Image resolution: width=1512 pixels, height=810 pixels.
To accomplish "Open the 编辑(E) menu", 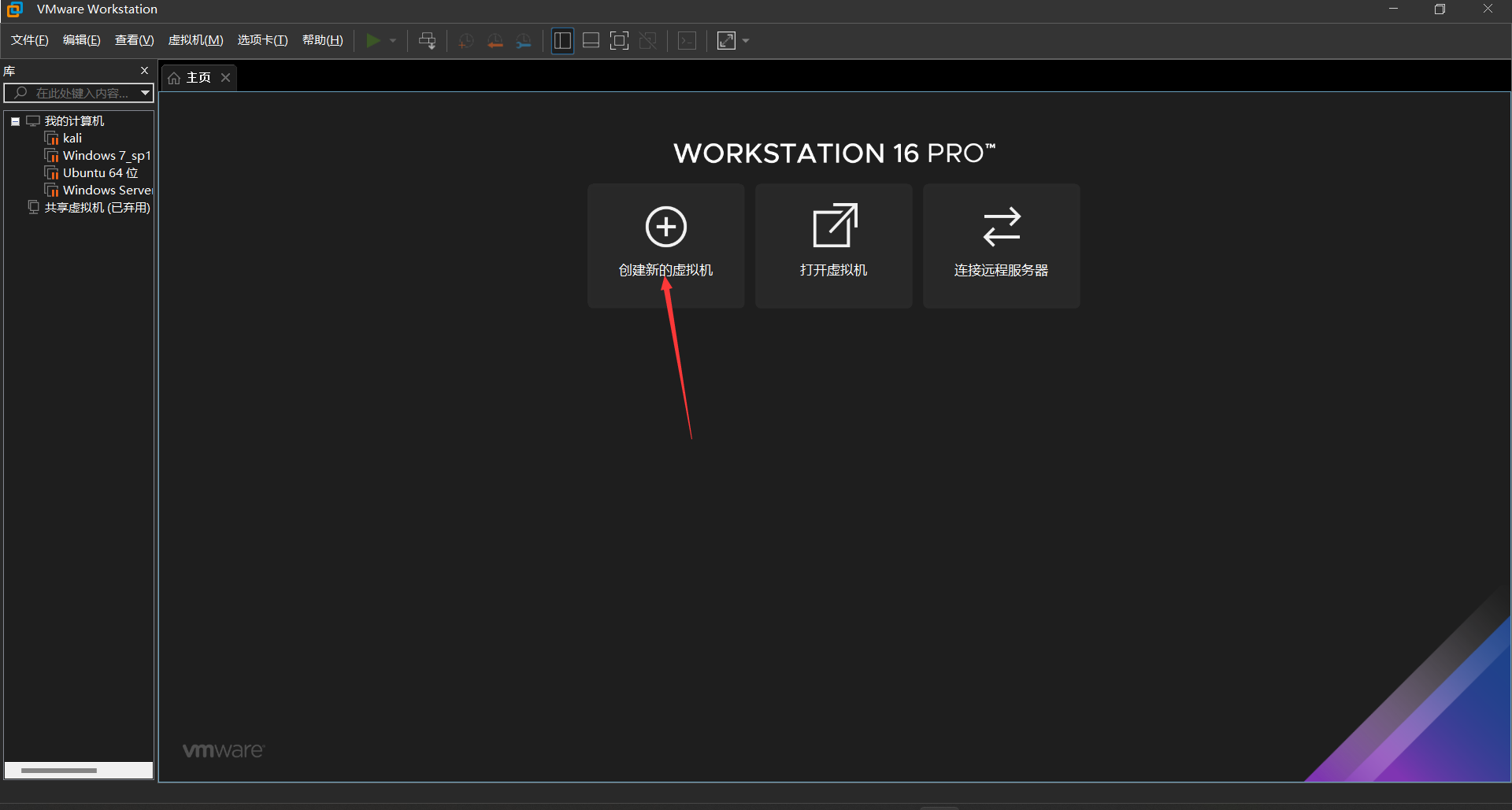I will (x=82, y=40).
